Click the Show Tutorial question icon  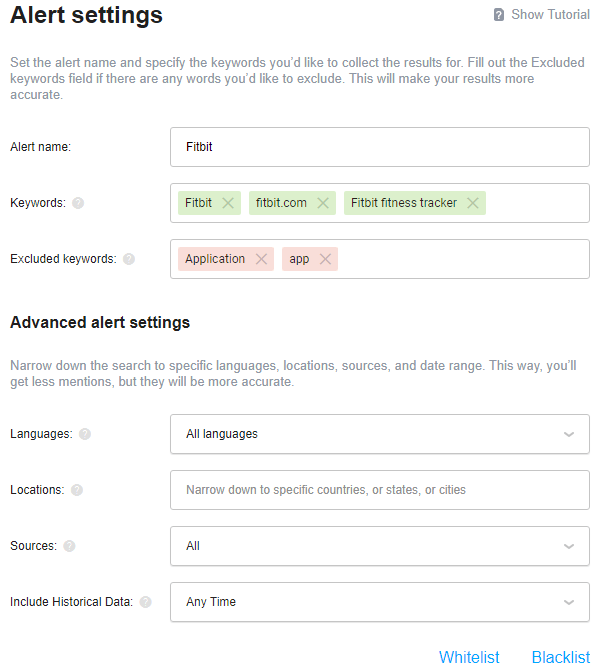click(x=499, y=15)
